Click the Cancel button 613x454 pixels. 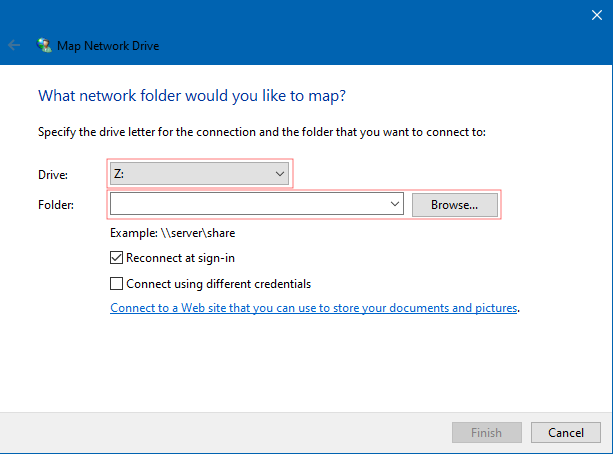565,433
